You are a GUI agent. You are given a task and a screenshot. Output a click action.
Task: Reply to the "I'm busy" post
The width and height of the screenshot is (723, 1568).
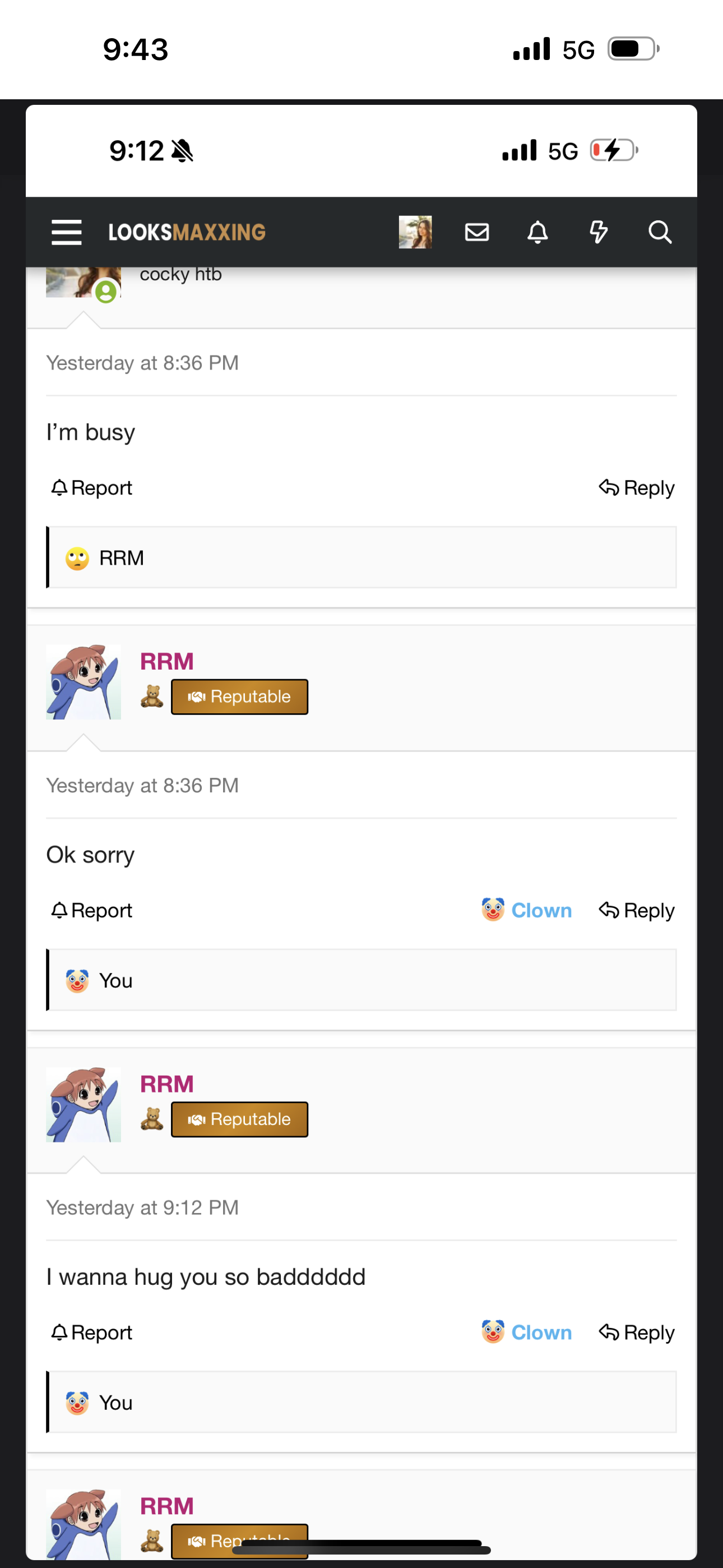(637, 487)
